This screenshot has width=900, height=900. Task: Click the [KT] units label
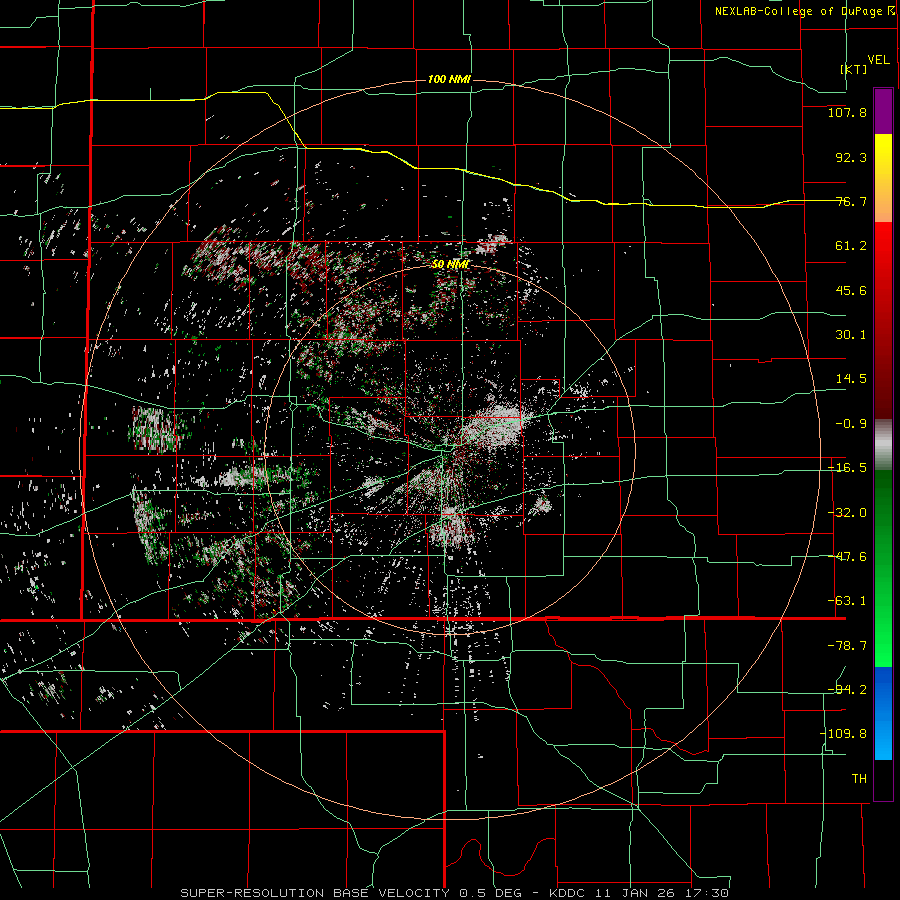tap(854, 69)
